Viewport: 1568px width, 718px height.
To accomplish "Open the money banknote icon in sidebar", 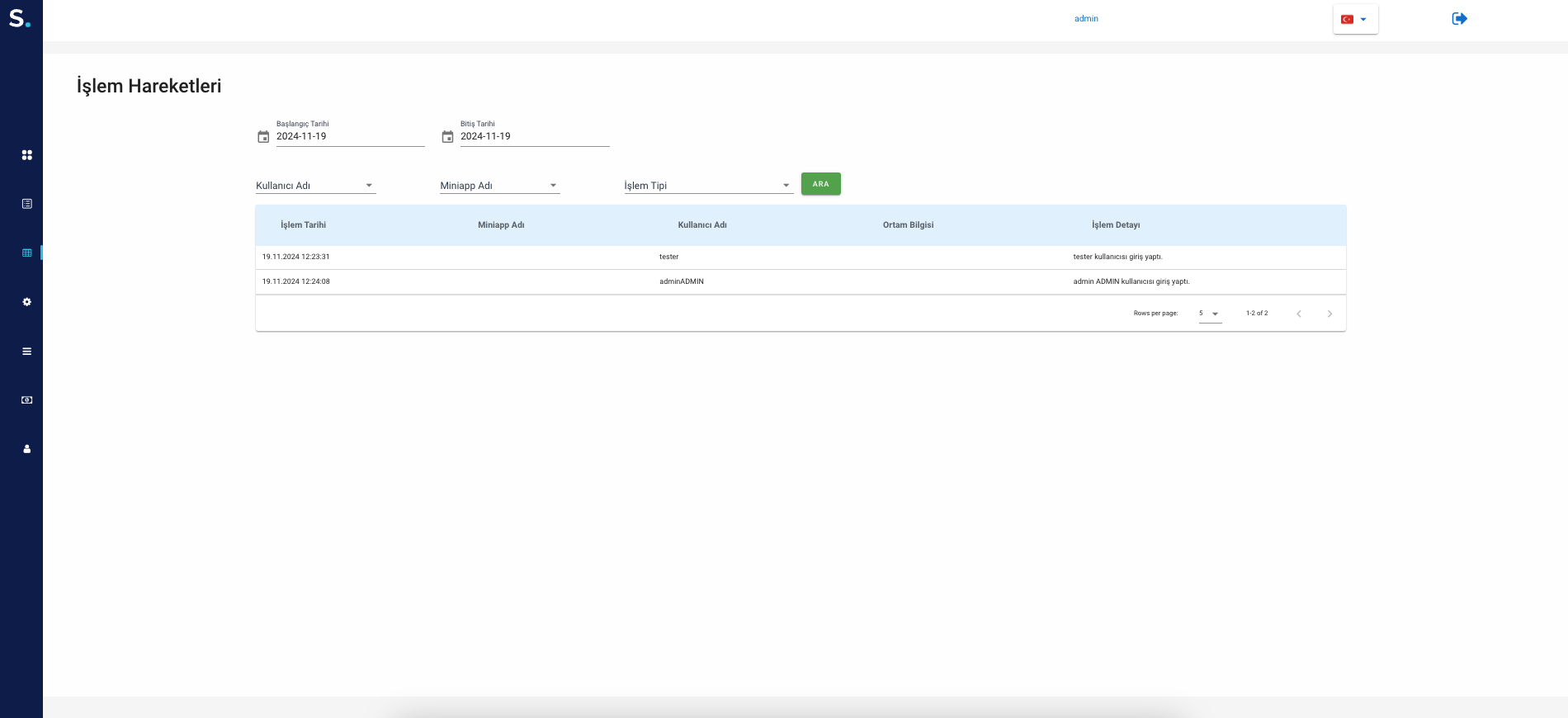I will click(26, 400).
